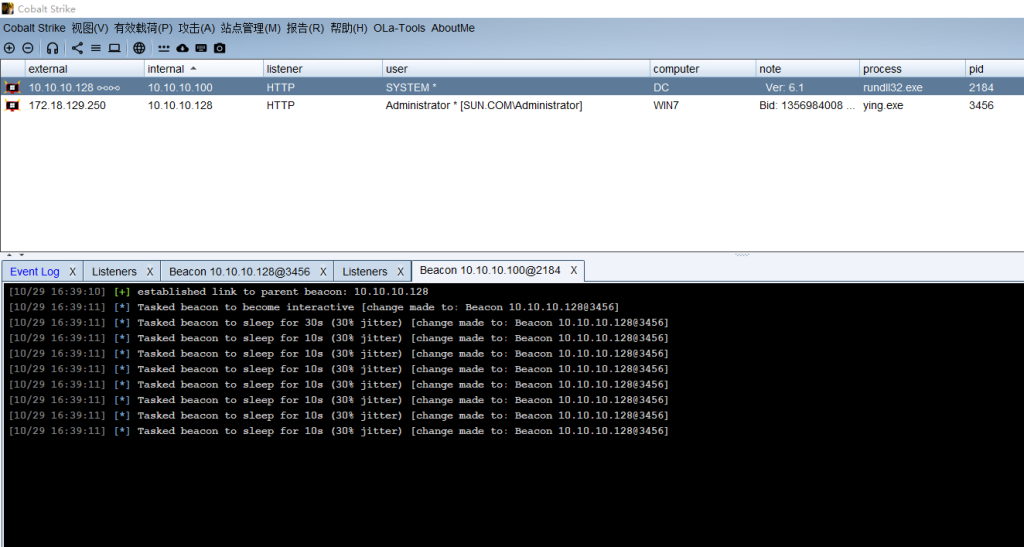Open the AboutMe menu

click(453, 28)
